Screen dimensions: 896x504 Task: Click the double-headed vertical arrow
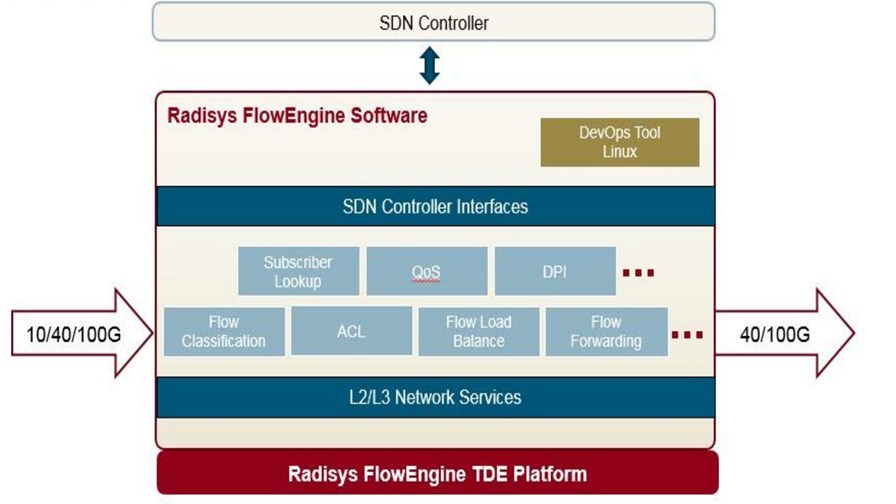point(430,66)
